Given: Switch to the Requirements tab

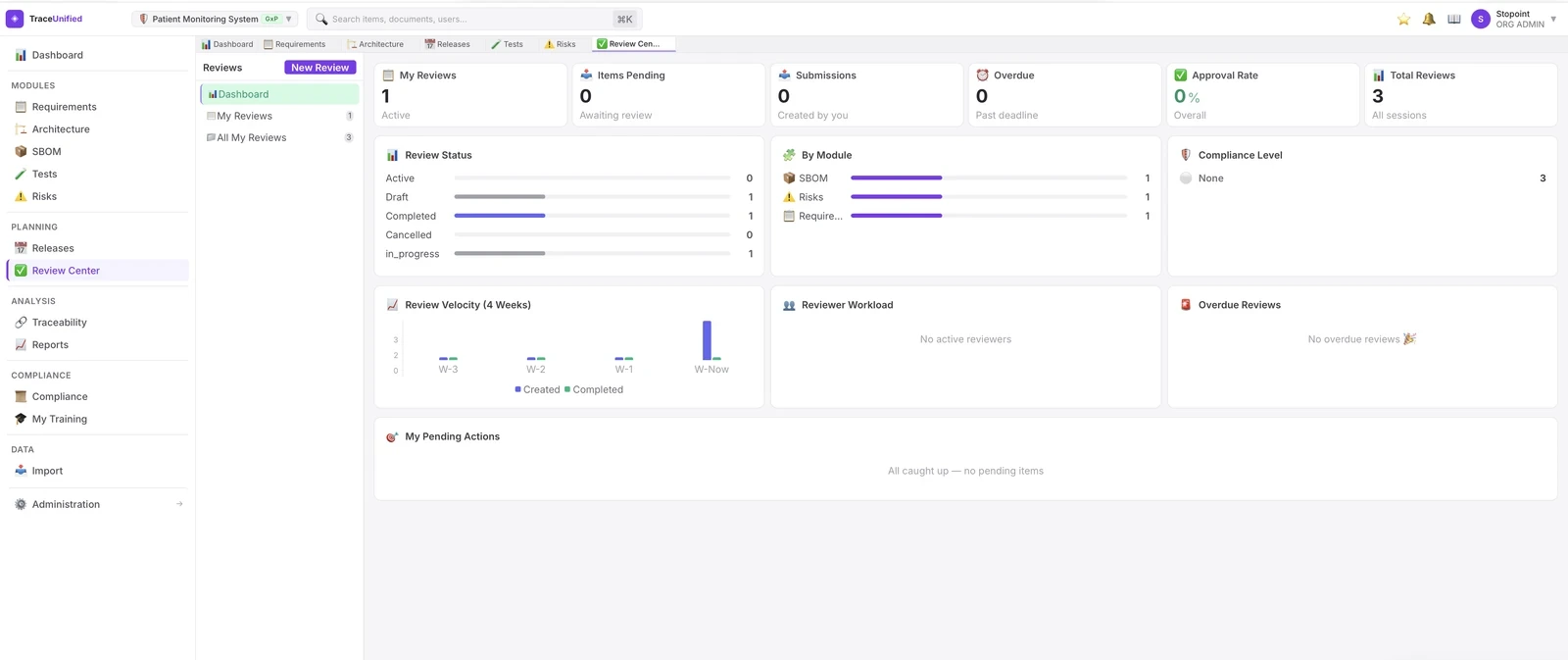Looking at the screenshot, I should (x=295, y=44).
